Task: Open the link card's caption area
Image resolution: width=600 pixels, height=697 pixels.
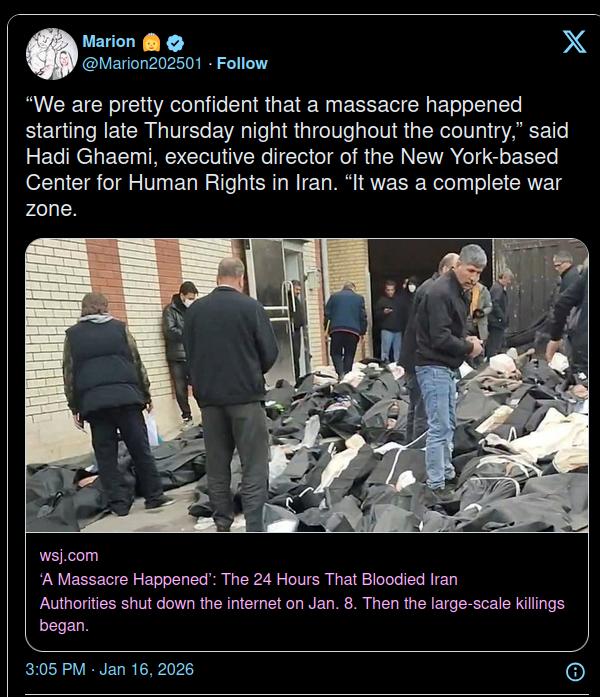Action: [x=307, y=591]
